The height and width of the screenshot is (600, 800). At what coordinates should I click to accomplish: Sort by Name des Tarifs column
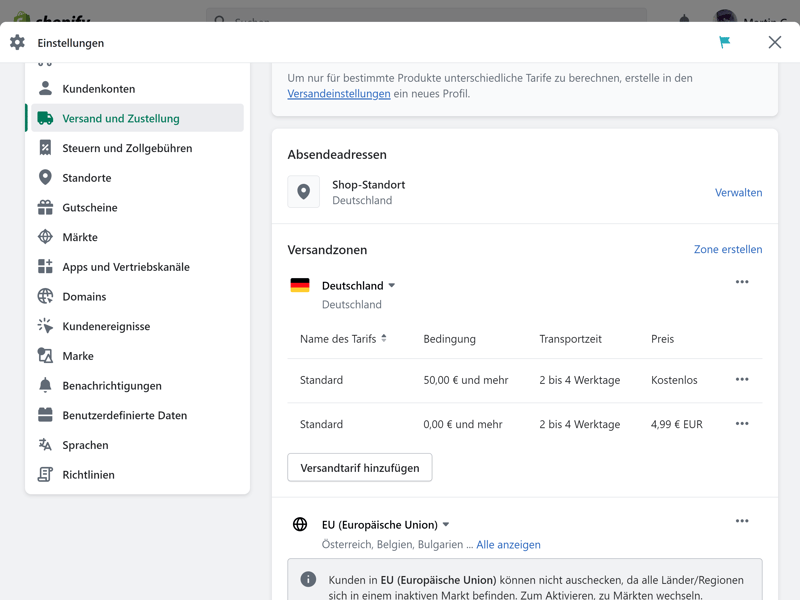pyautogui.click(x=343, y=339)
